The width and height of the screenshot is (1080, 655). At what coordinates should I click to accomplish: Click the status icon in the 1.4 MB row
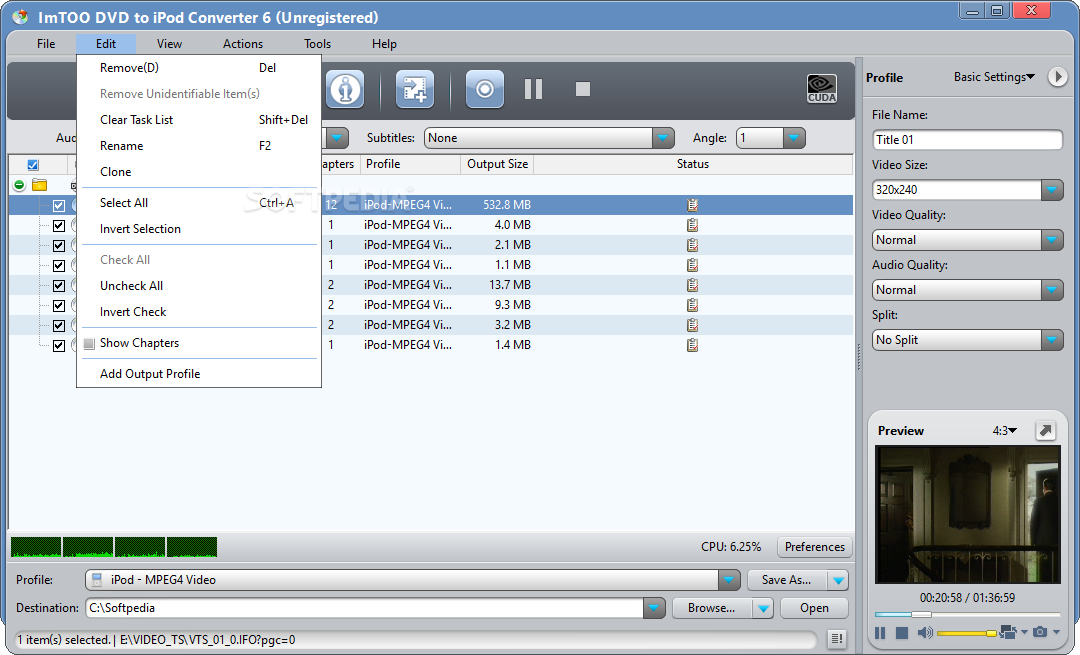pyautogui.click(x=692, y=344)
